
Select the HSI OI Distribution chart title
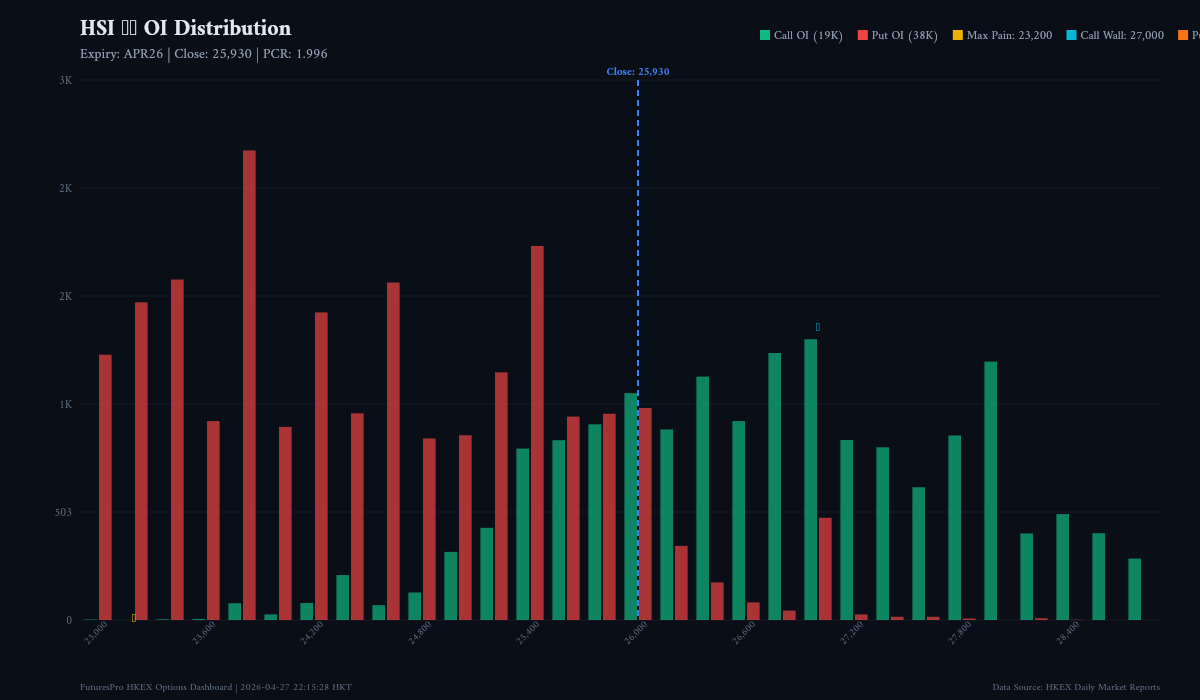pyautogui.click(x=185, y=28)
